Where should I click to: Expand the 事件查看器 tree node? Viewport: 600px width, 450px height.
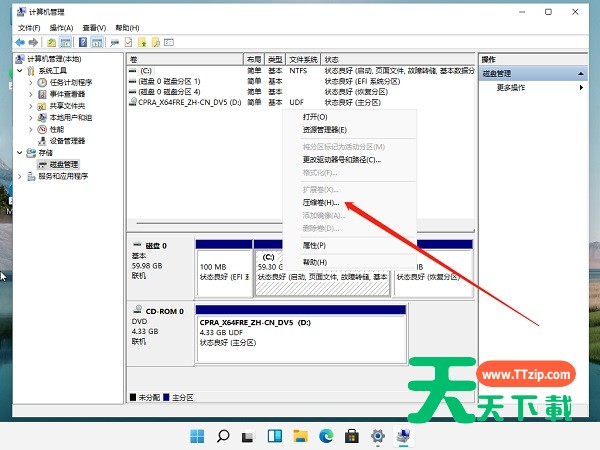click(31, 94)
